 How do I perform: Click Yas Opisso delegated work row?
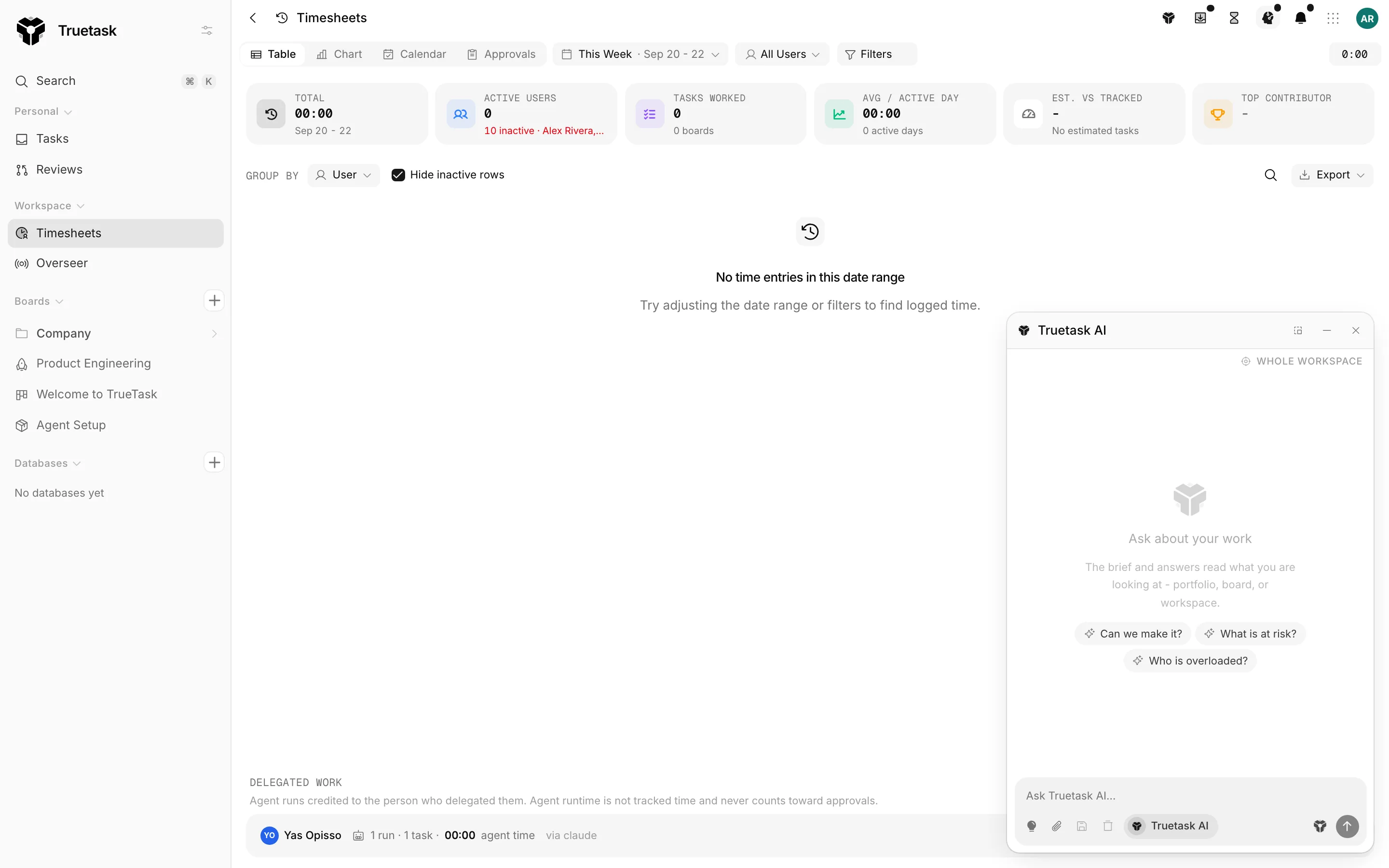point(626,835)
